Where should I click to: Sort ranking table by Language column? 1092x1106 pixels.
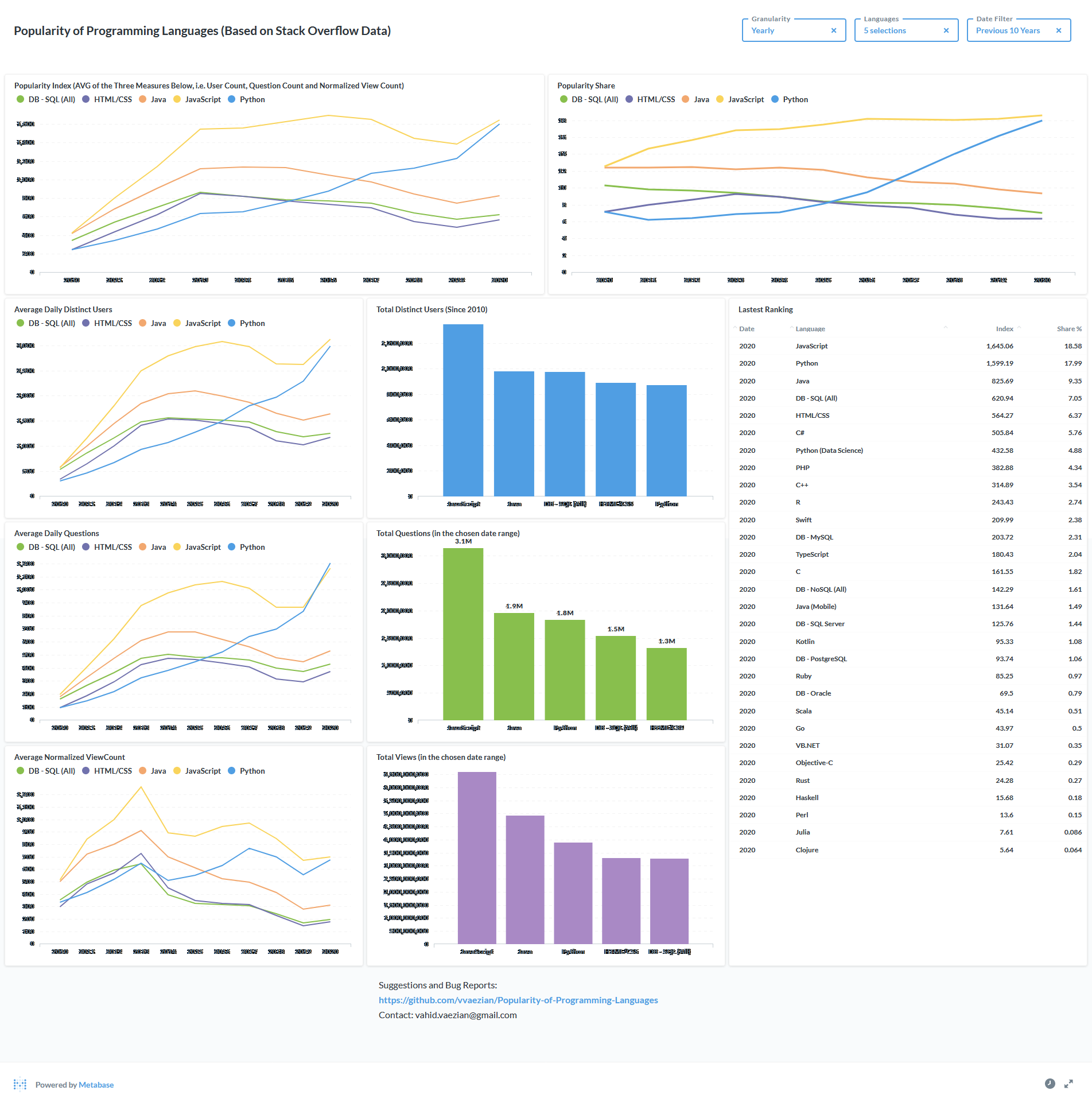click(810, 329)
